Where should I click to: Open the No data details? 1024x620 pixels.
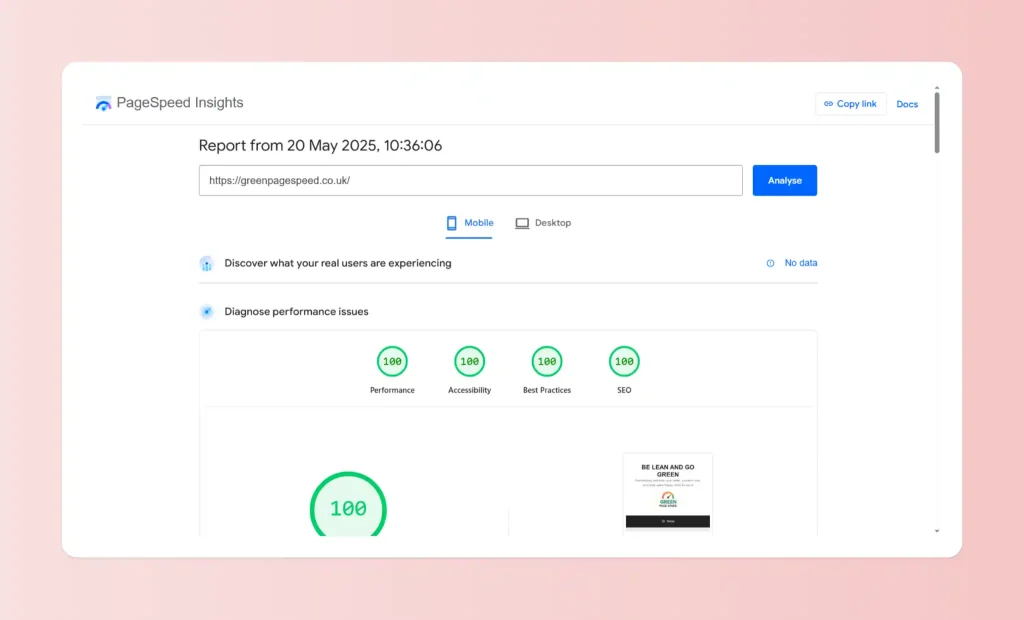coord(800,262)
